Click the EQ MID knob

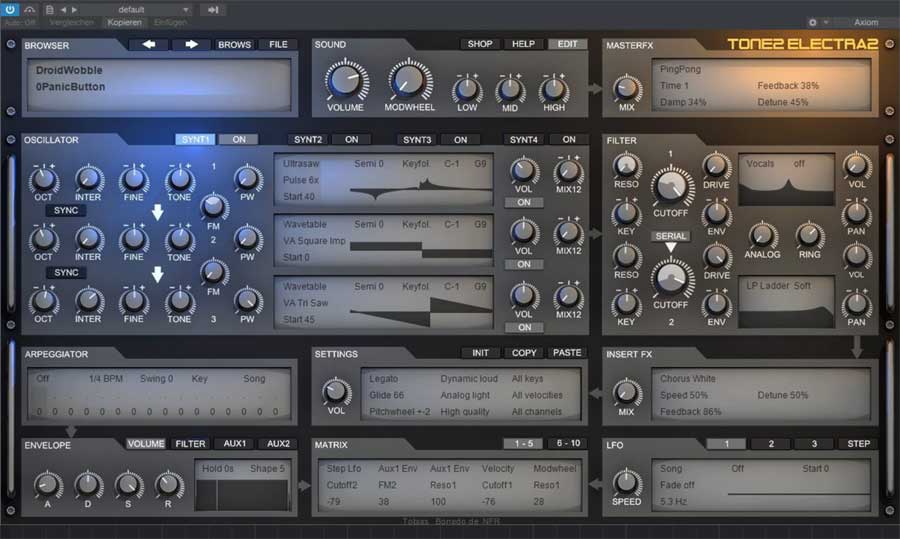(x=510, y=90)
